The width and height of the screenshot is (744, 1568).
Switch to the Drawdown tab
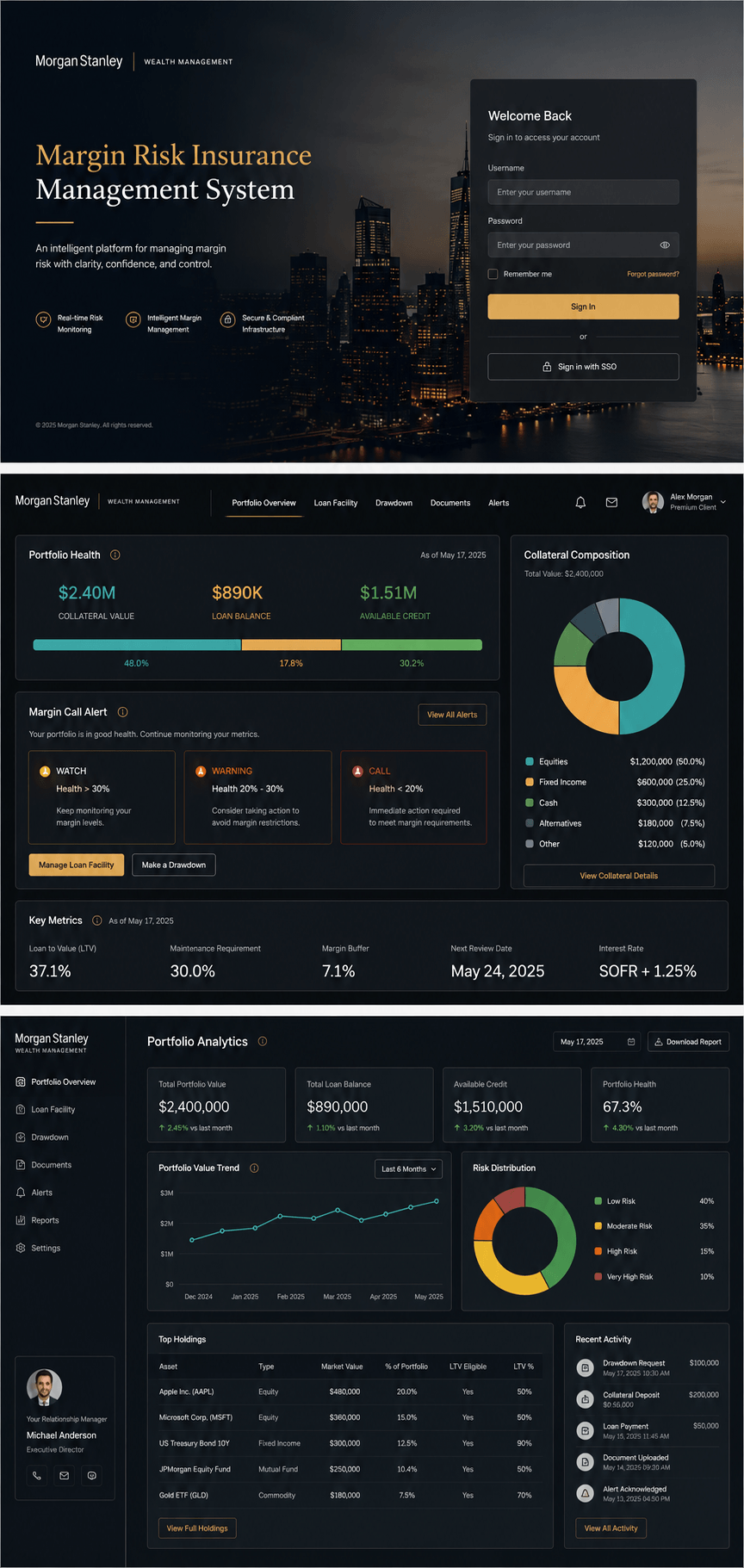[394, 503]
